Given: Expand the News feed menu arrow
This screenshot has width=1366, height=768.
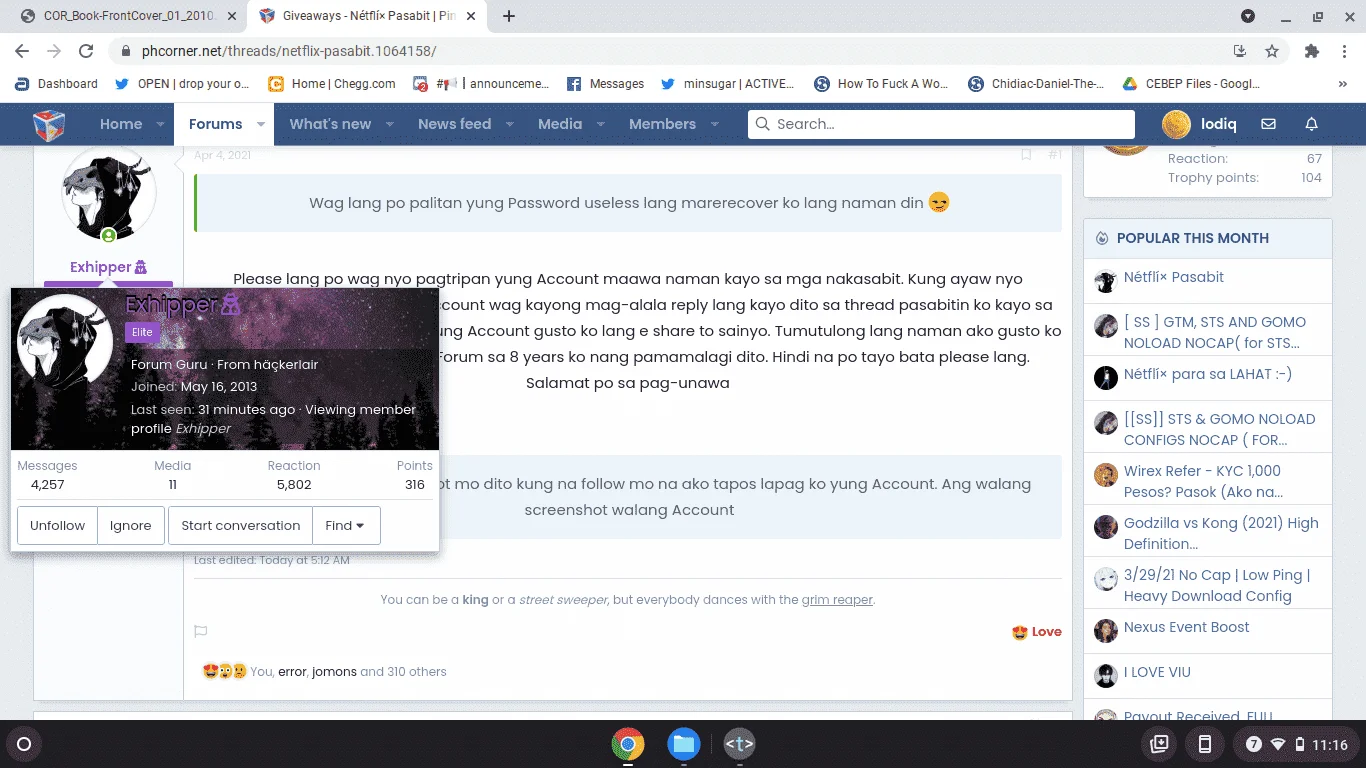Looking at the screenshot, I should (x=509, y=125).
